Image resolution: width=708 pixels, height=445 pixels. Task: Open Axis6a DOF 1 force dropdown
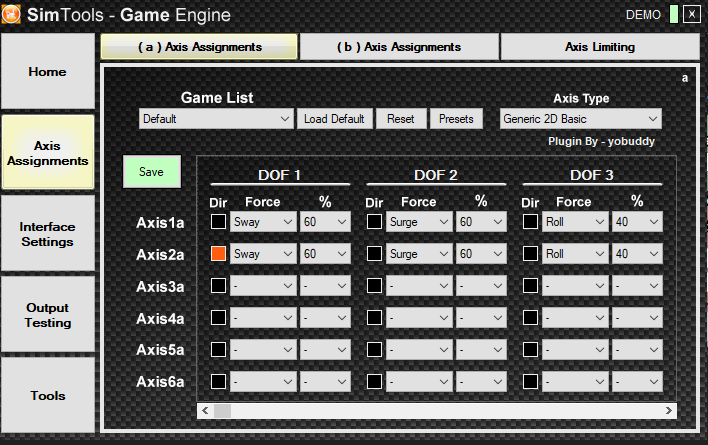263,382
